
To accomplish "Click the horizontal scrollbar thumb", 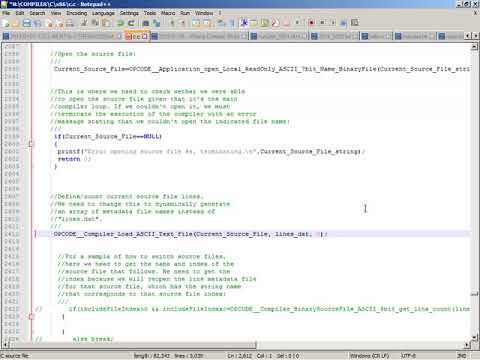I will coord(132,345).
